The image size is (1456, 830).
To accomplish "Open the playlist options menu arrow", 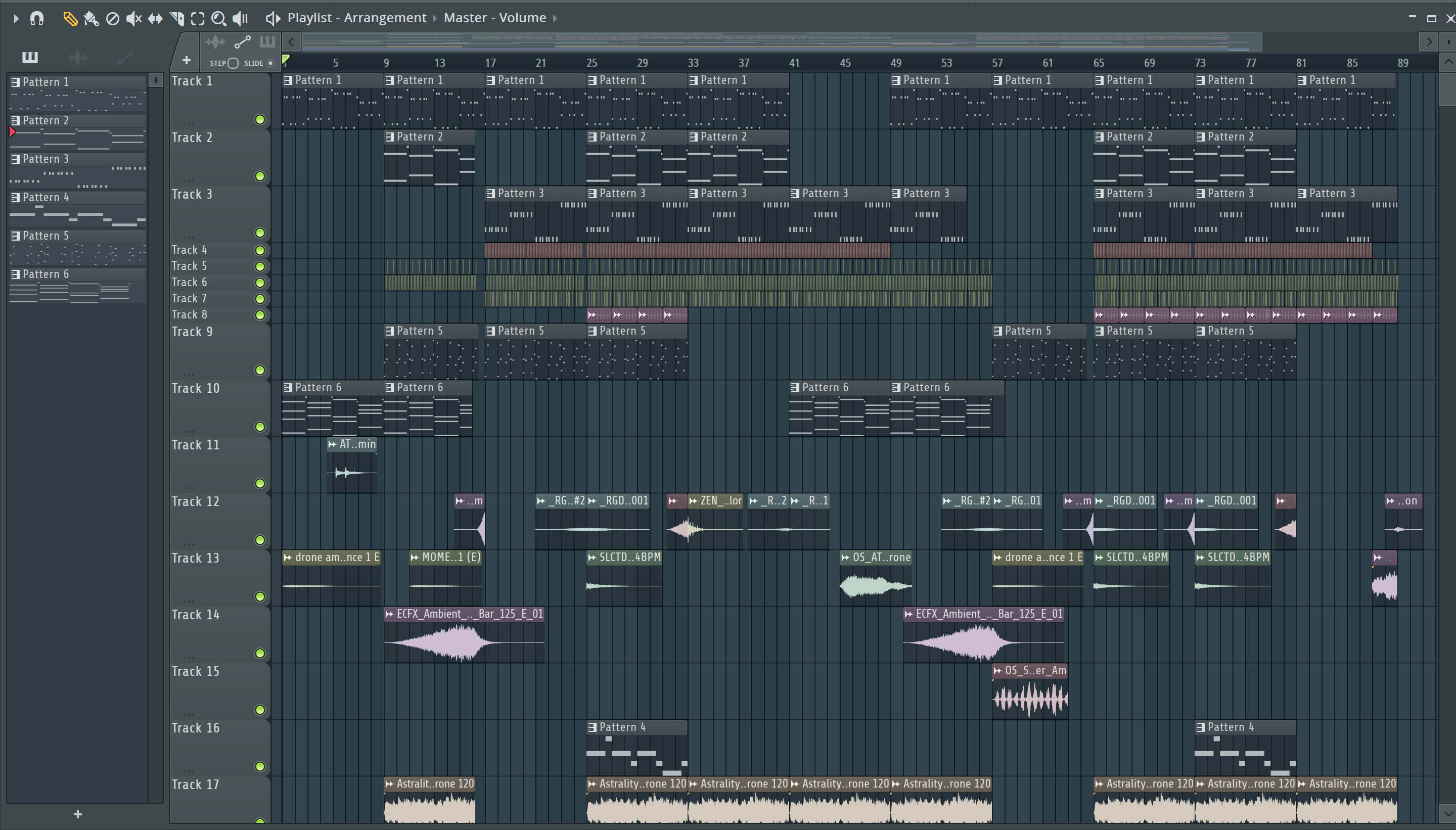I will 16,18.
